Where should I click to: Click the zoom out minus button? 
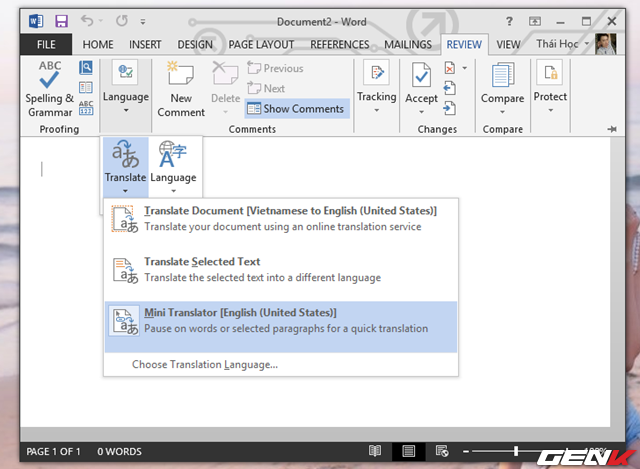click(x=466, y=451)
